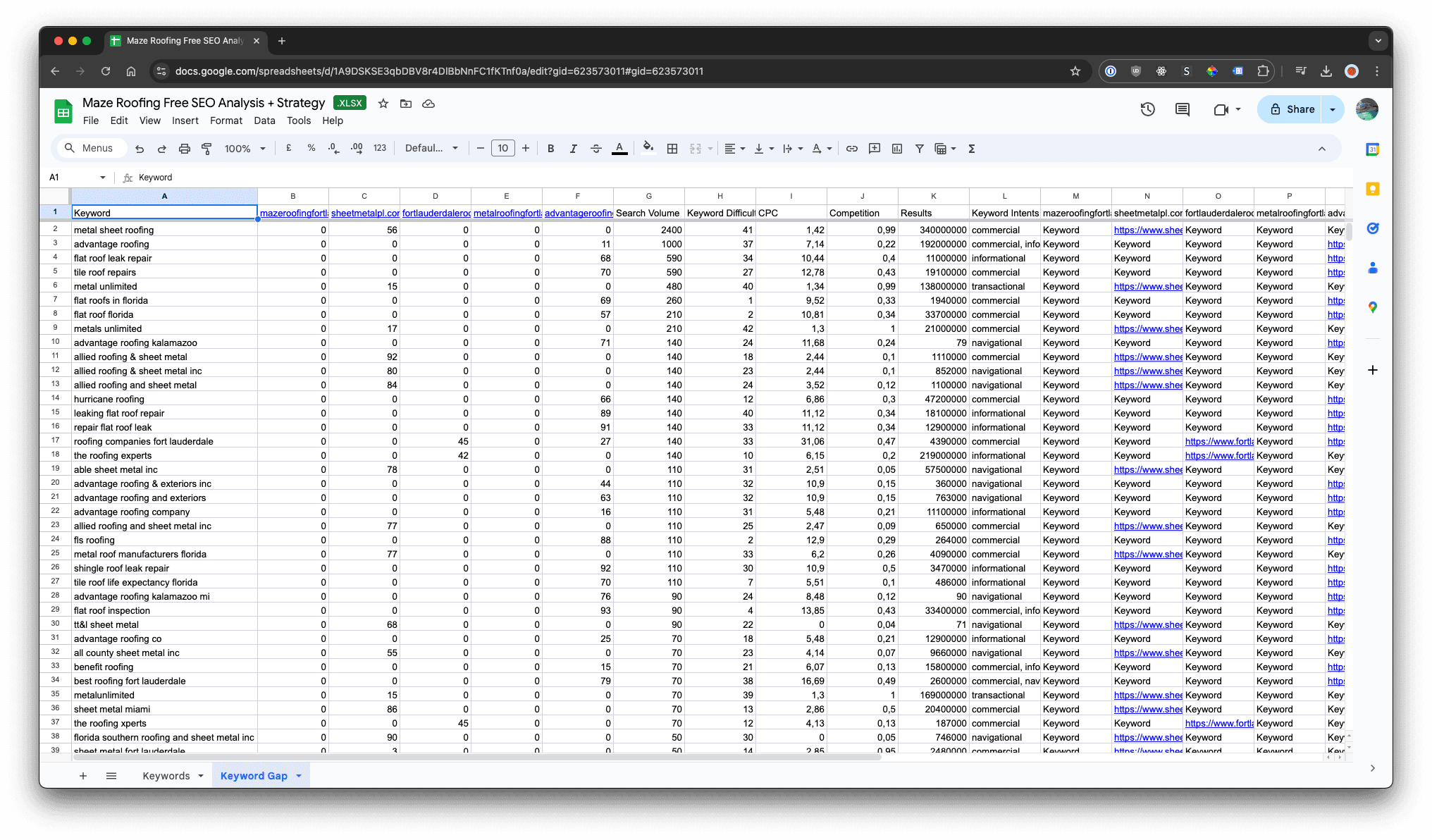Toggle bold formatting
The image size is (1432, 840).
click(x=550, y=149)
